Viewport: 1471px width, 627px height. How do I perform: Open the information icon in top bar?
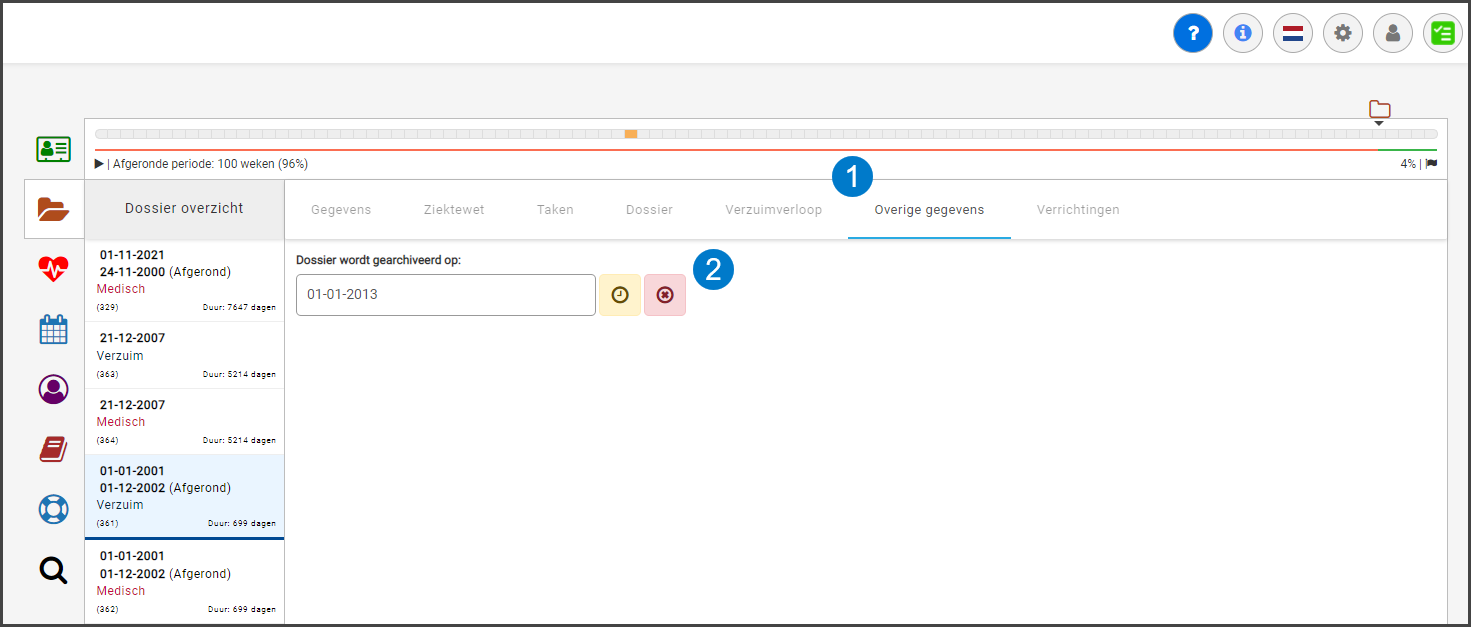pyautogui.click(x=1242, y=33)
